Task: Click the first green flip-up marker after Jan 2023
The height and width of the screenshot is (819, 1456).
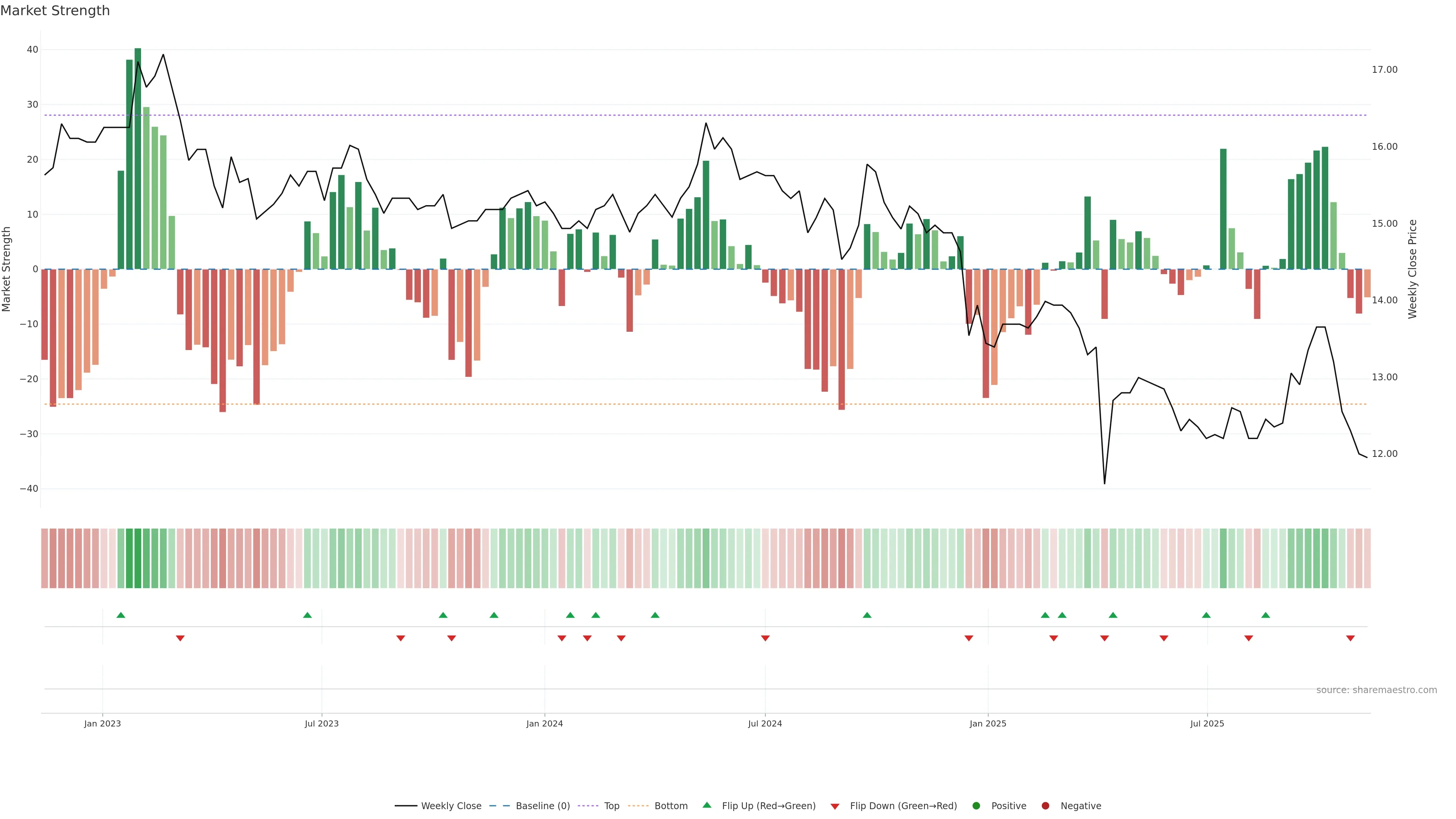Action: coord(121,615)
